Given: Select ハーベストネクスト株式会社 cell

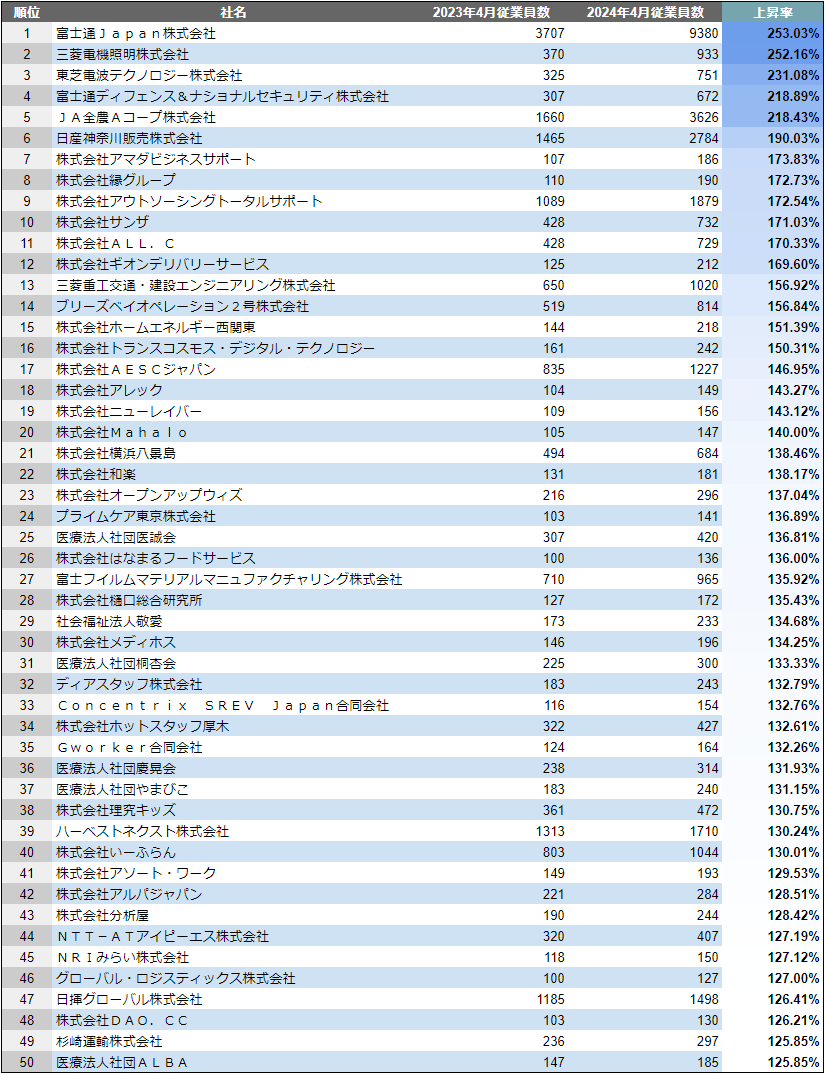Looking at the screenshot, I should point(143,832).
